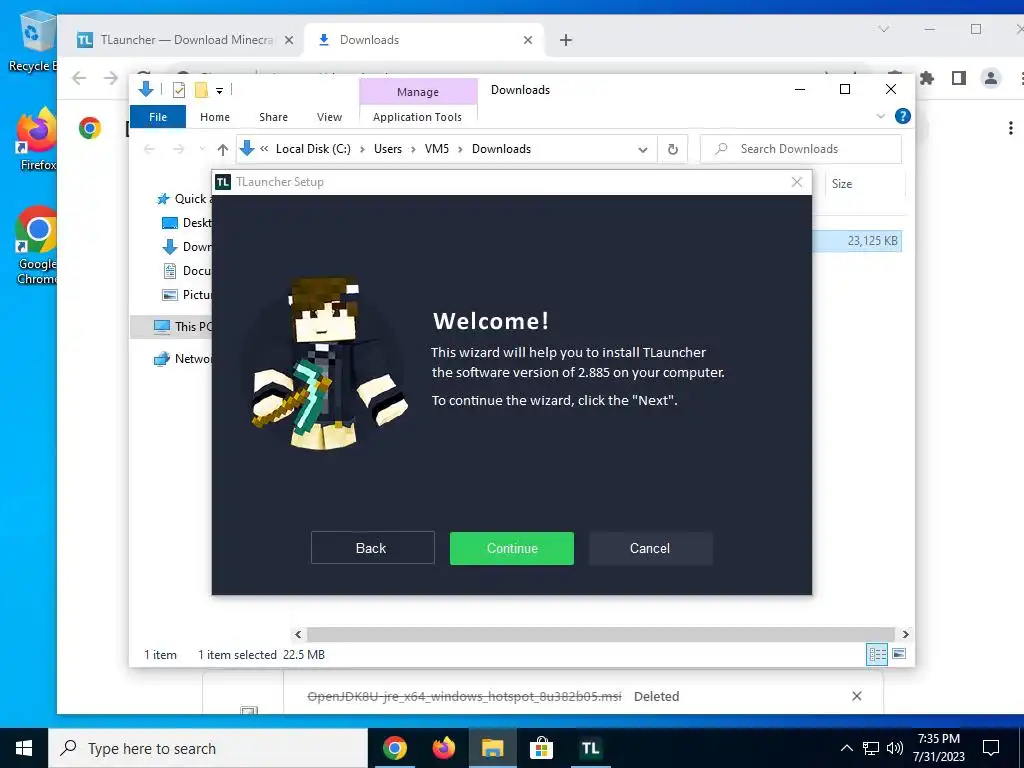Expand the ribbon with the chevron
1024x768 pixels.
[x=880, y=116]
